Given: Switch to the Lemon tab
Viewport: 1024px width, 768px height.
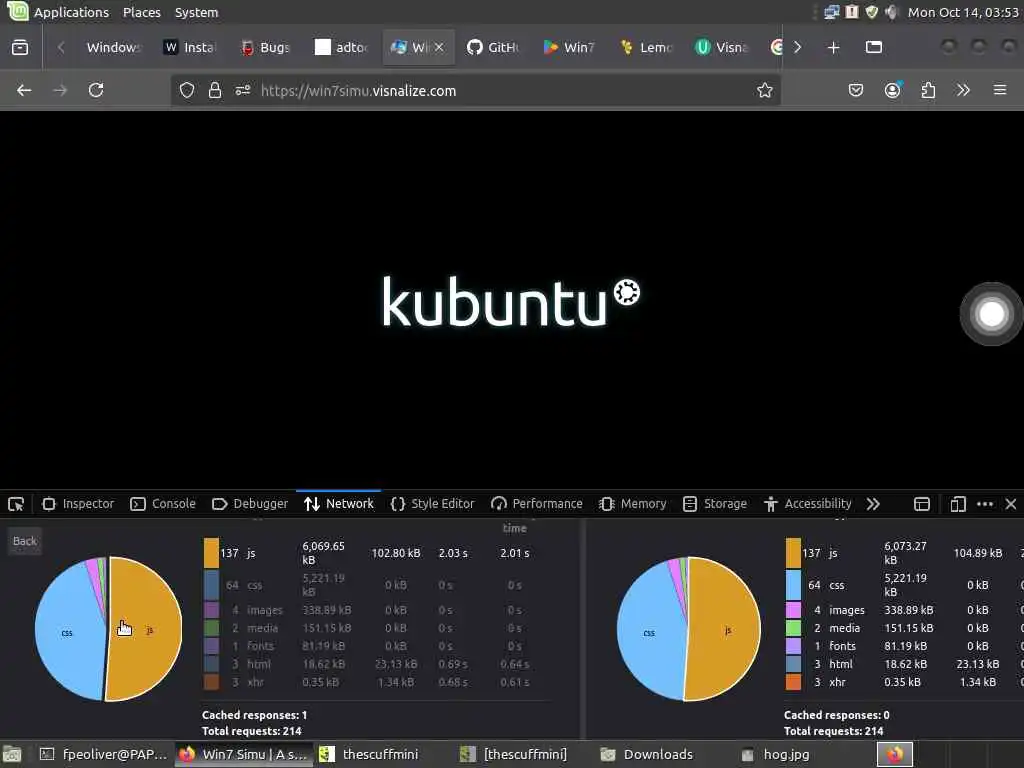Looking at the screenshot, I should click(646, 47).
